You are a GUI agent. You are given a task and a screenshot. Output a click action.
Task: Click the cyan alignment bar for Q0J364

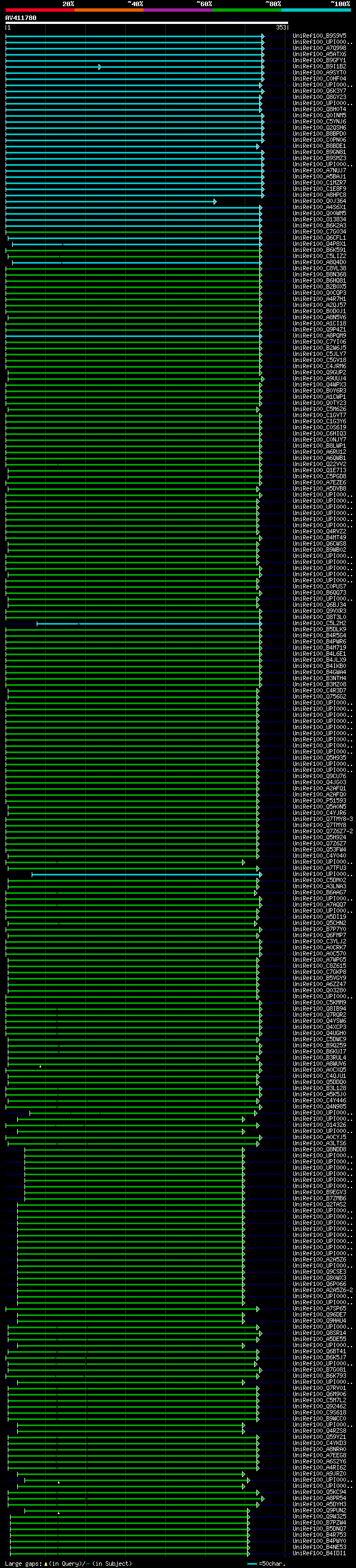(x=110, y=201)
